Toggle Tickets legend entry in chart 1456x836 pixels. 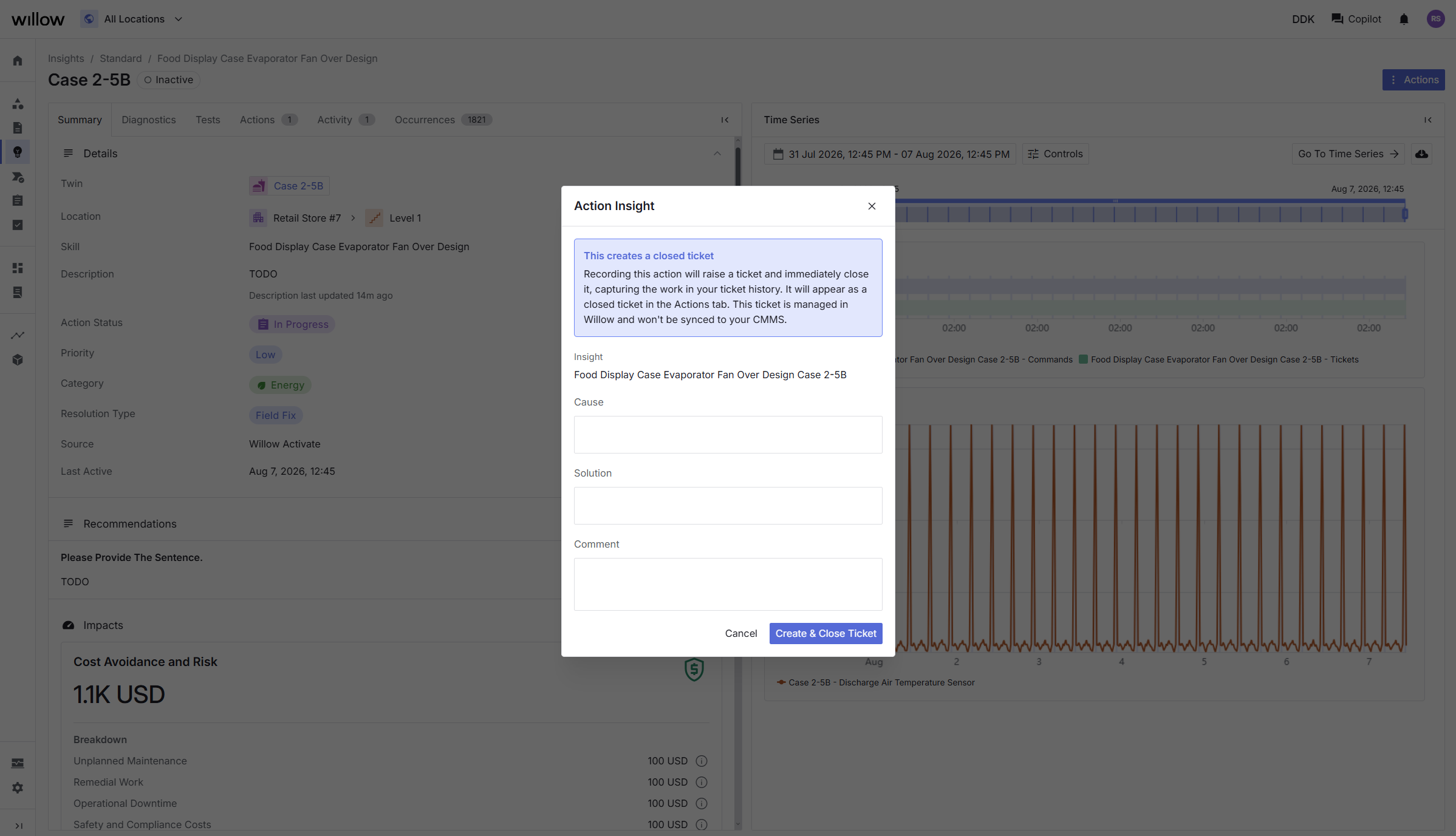pyautogui.click(x=1218, y=359)
